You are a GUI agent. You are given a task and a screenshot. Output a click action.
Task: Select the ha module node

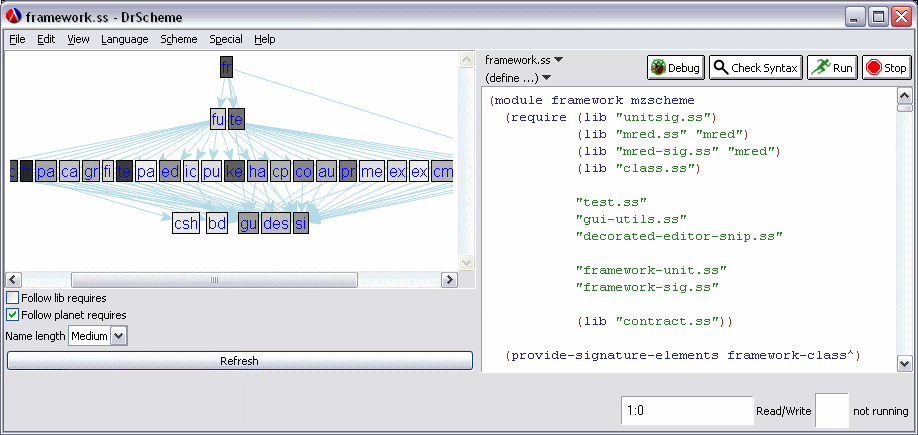tap(257, 172)
